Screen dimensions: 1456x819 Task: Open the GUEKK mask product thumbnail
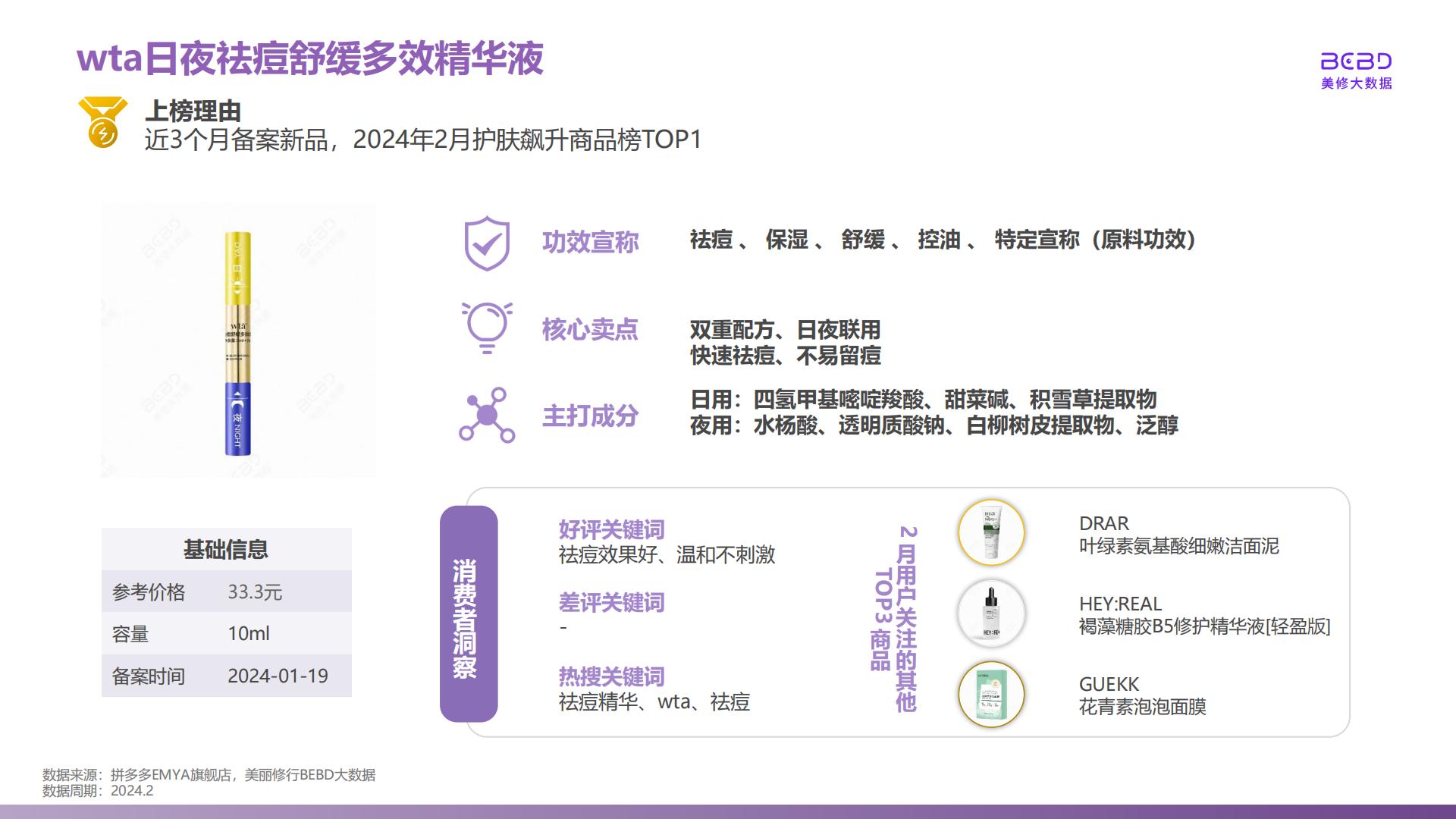(991, 694)
